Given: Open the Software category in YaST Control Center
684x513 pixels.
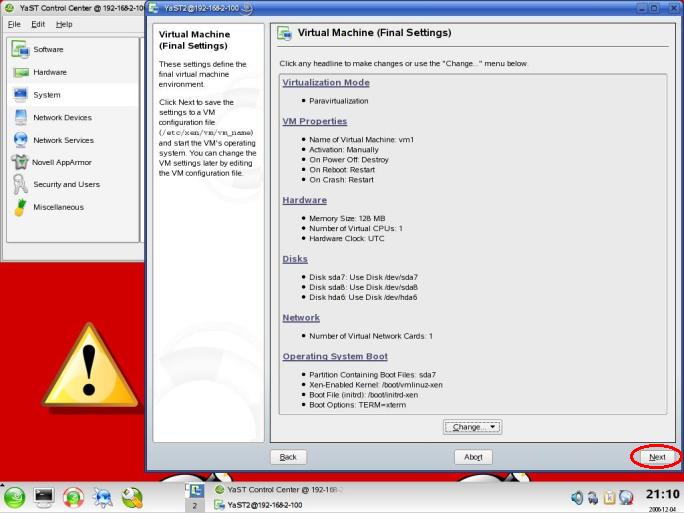Looking at the screenshot, I should point(73,49).
